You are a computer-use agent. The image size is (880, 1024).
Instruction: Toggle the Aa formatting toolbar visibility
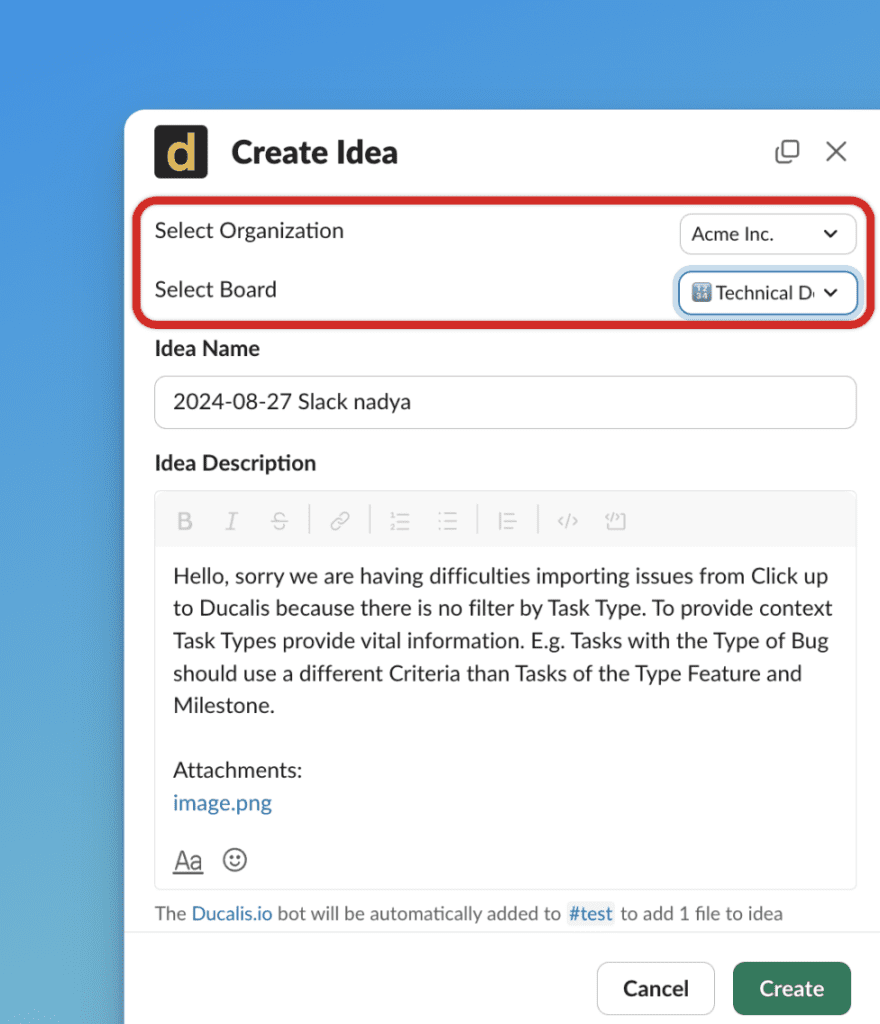point(188,861)
